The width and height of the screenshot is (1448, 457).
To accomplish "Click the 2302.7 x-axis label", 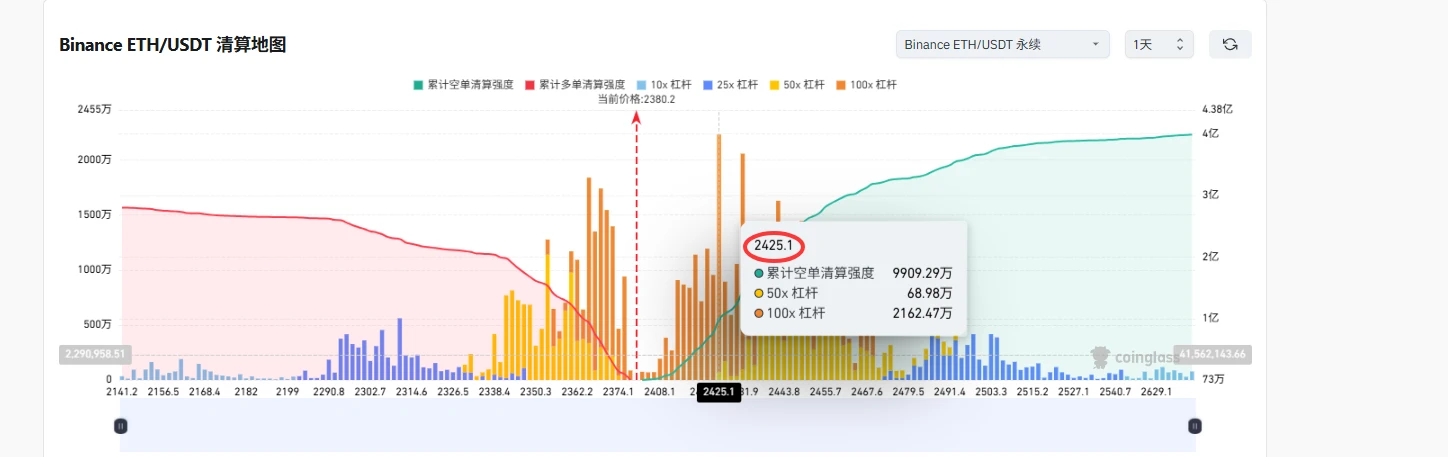I will pyautogui.click(x=370, y=392).
